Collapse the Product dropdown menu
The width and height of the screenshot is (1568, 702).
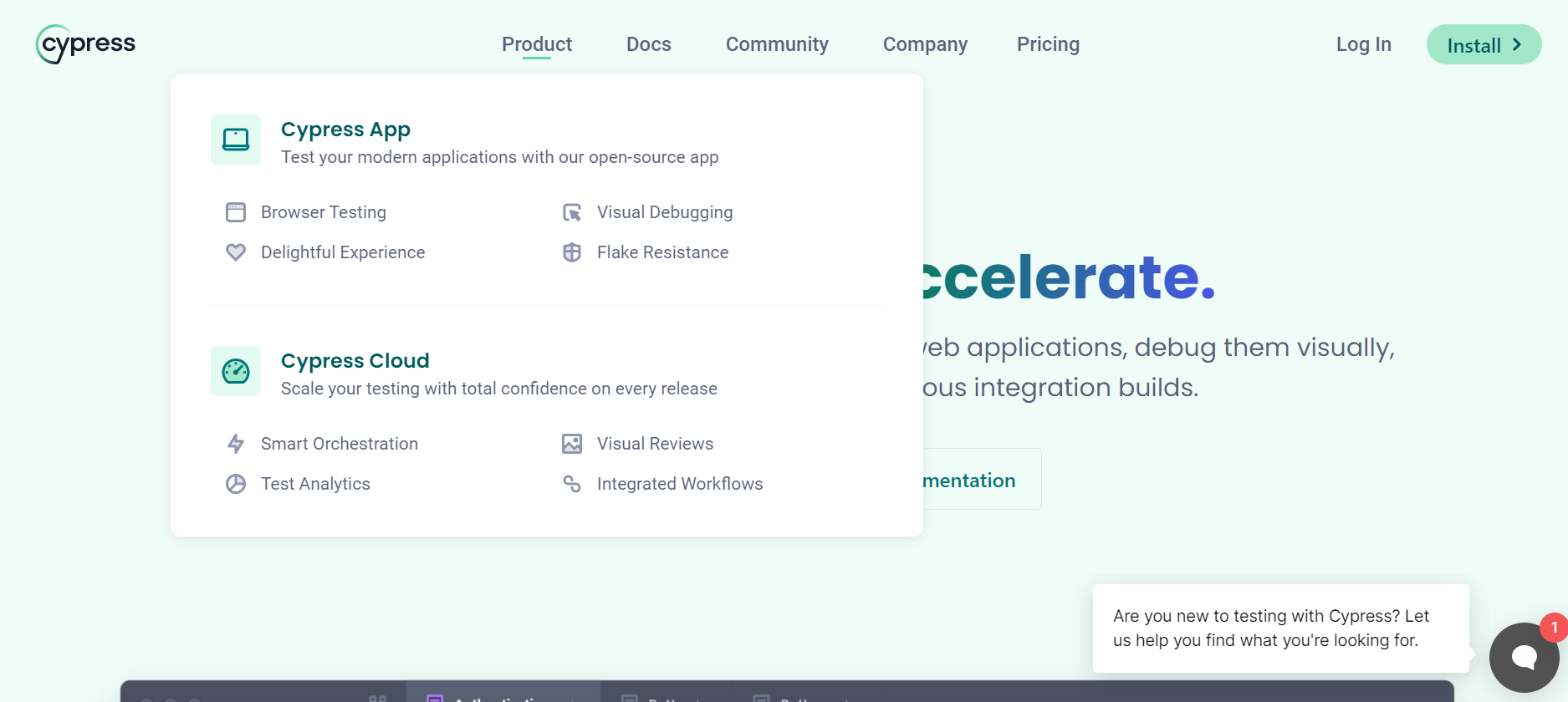coord(536,44)
